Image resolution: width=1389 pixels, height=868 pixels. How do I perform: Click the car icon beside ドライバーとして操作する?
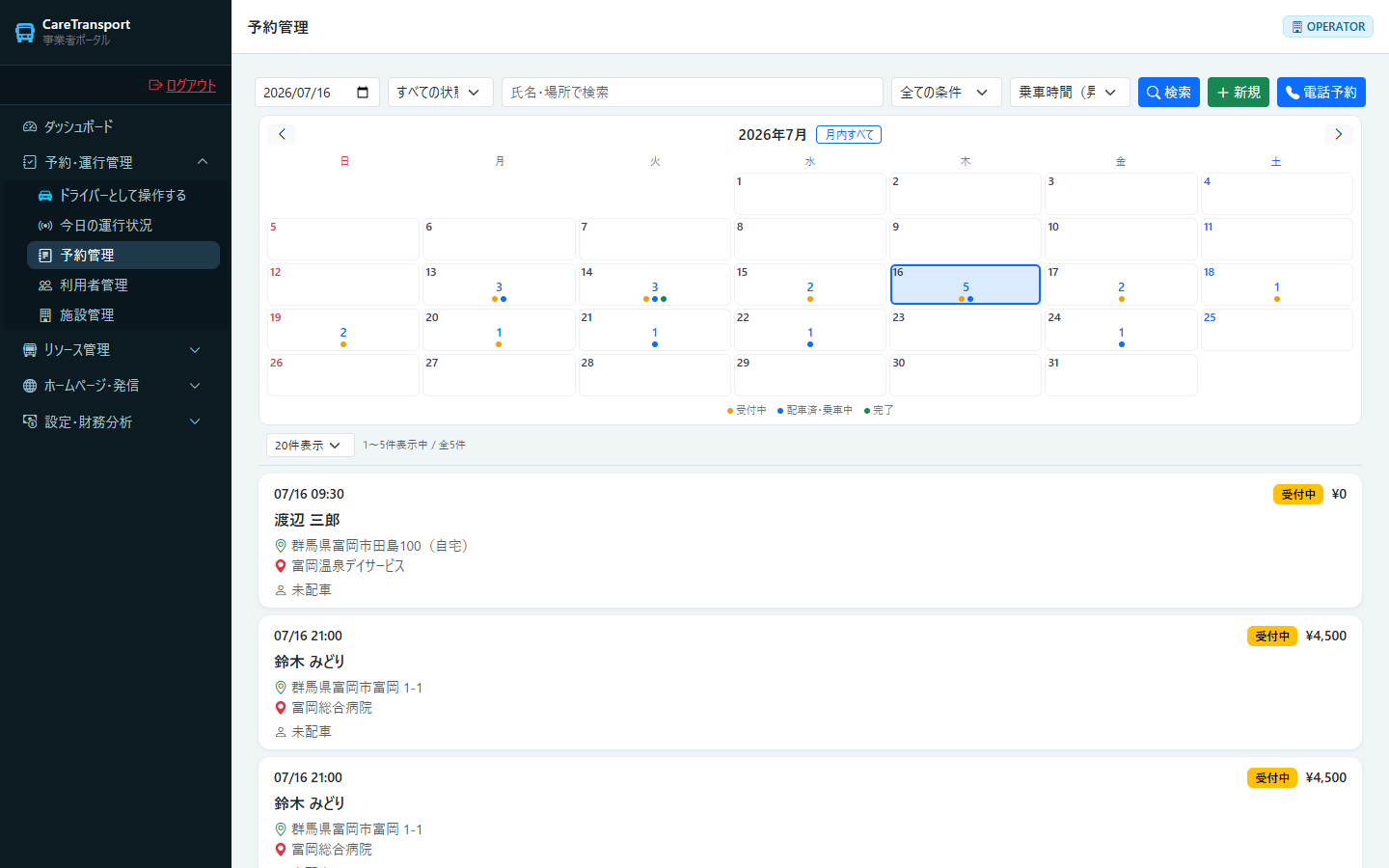tap(45, 195)
